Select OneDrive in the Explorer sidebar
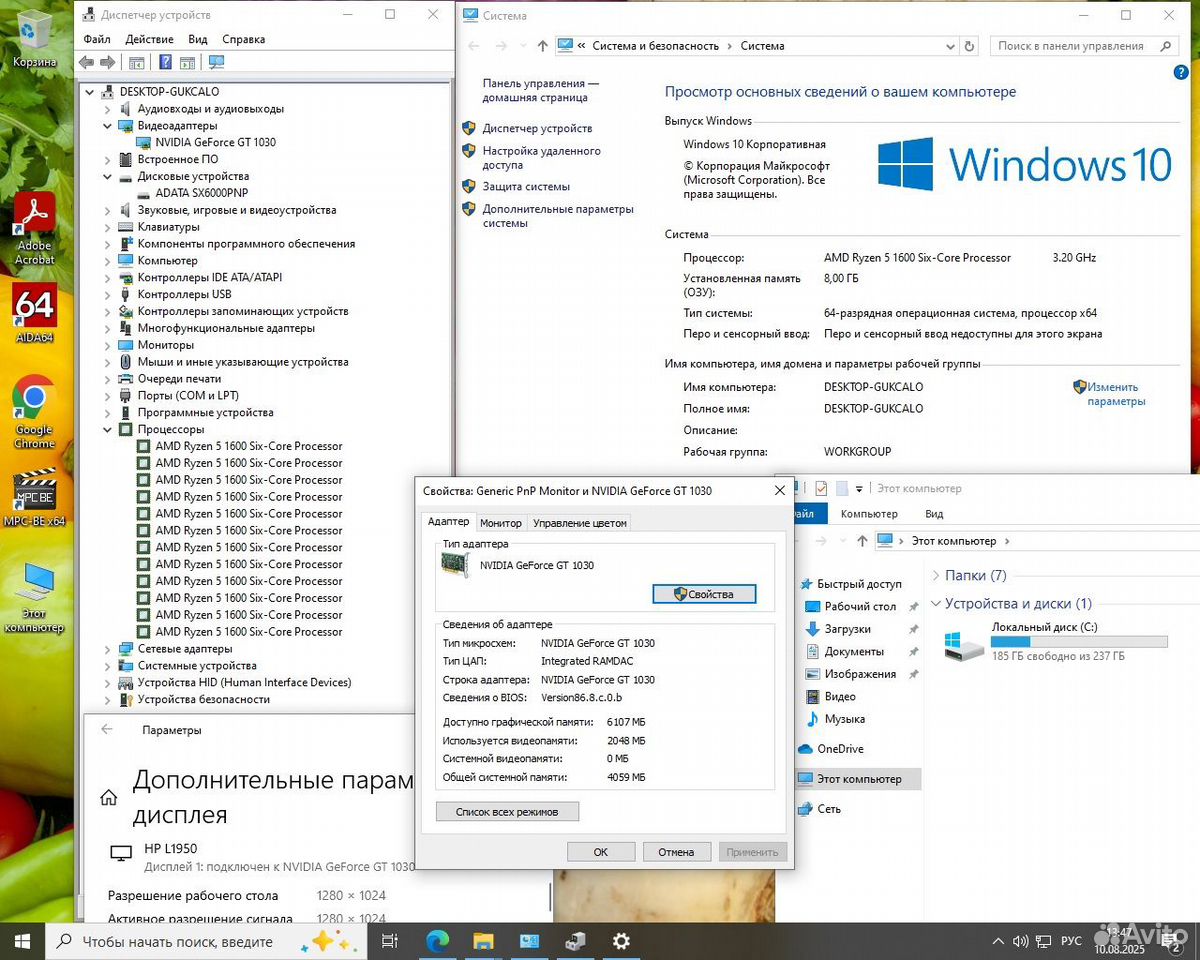The height and width of the screenshot is (960, 1200). pyautogui.click(x=840, y=749)
